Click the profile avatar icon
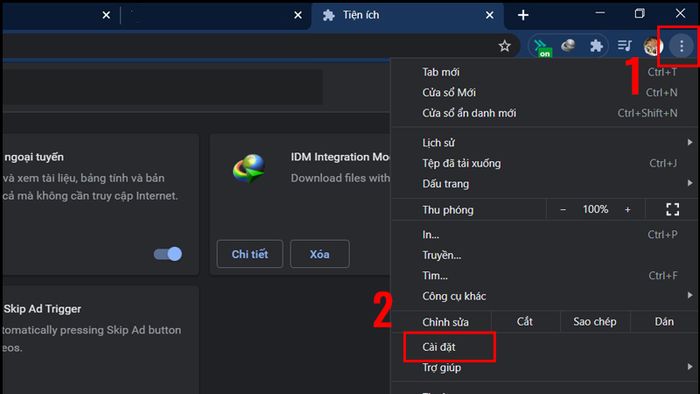Image resolution: width=700 pixels, height=394 pixels. coord(652,46)
